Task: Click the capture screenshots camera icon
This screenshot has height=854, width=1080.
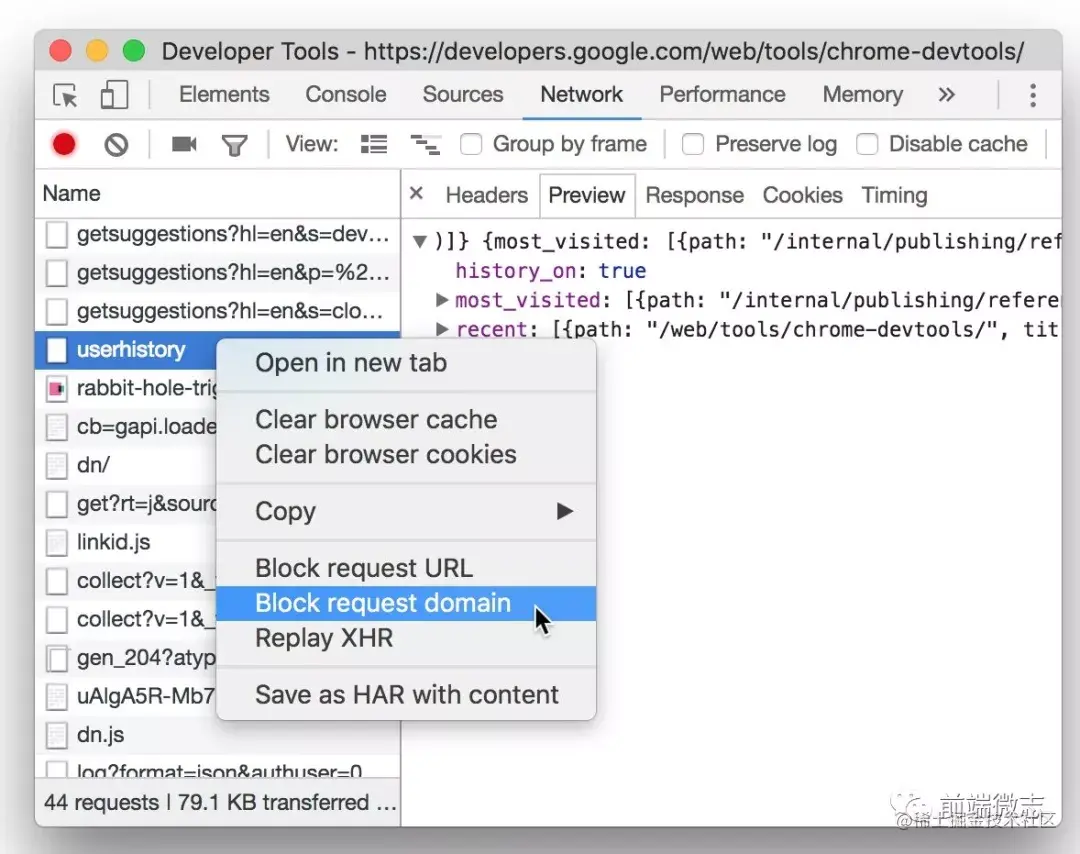Action: [x=184, y=144]
